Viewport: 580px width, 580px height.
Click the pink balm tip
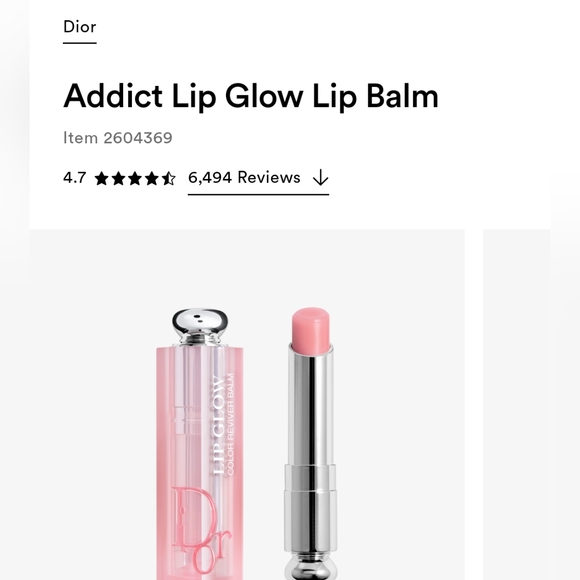click(311, 329)
